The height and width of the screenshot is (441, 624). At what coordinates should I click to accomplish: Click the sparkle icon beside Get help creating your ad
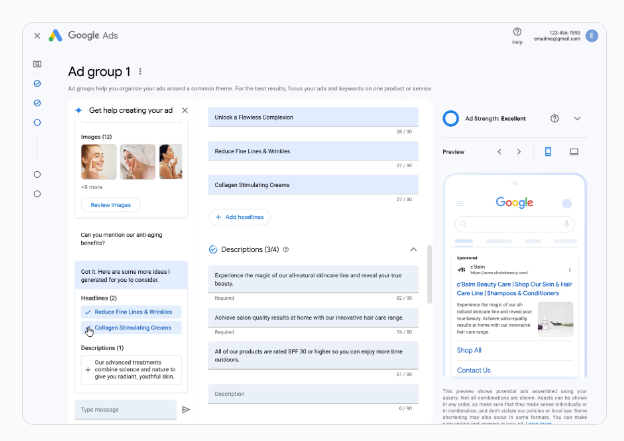pos(79,110)
